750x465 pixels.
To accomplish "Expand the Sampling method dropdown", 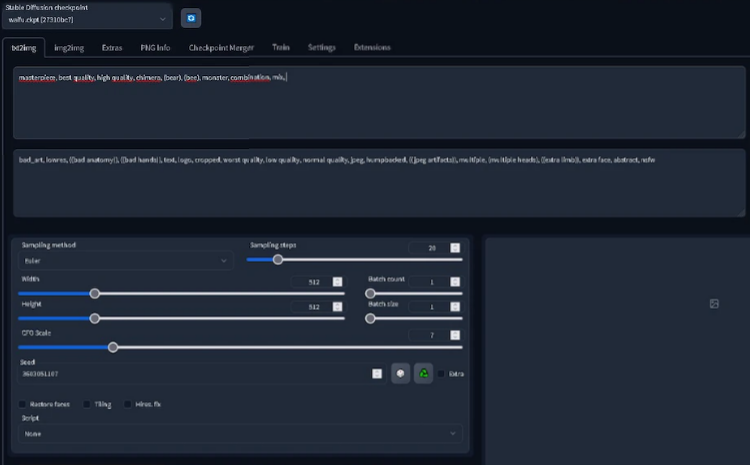I will [x=125, y=261].
